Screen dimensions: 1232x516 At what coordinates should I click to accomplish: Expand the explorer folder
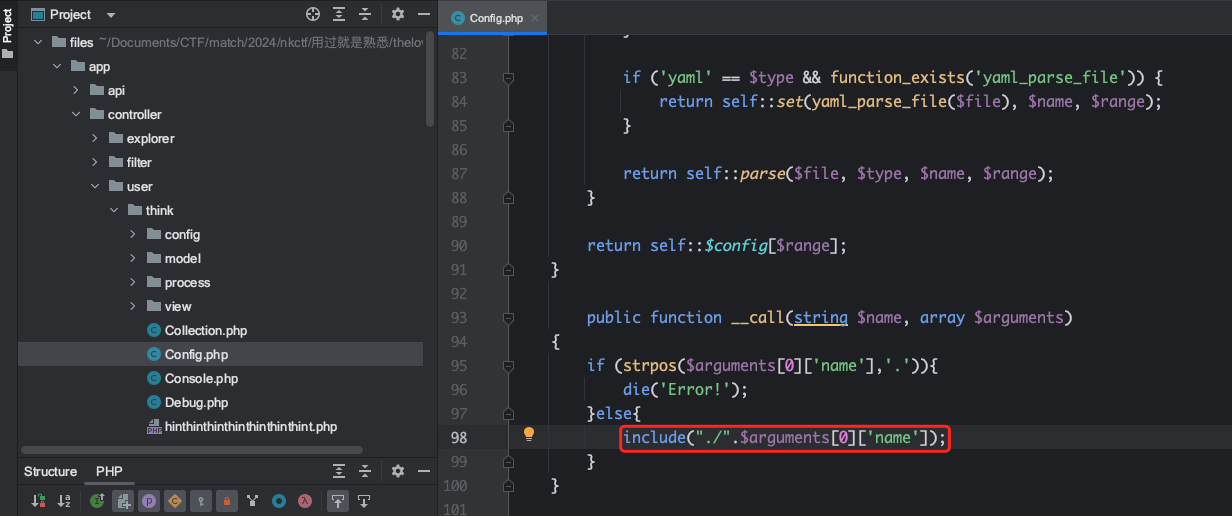point(95,138)
